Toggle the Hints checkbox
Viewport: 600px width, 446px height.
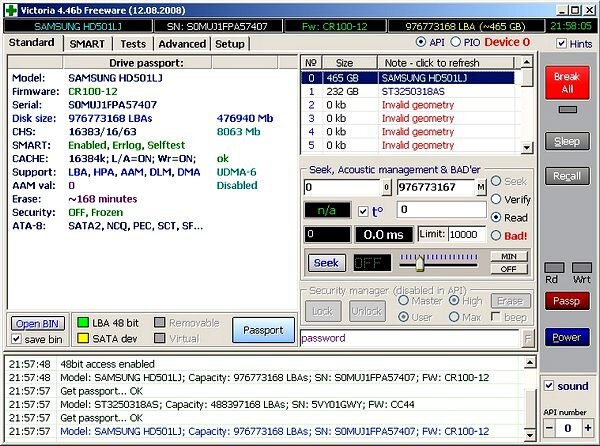(x=561, y=43)
